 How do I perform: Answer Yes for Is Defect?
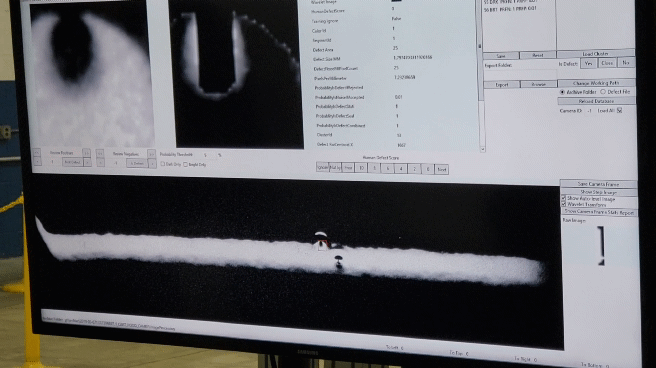[x=589, y=64]
